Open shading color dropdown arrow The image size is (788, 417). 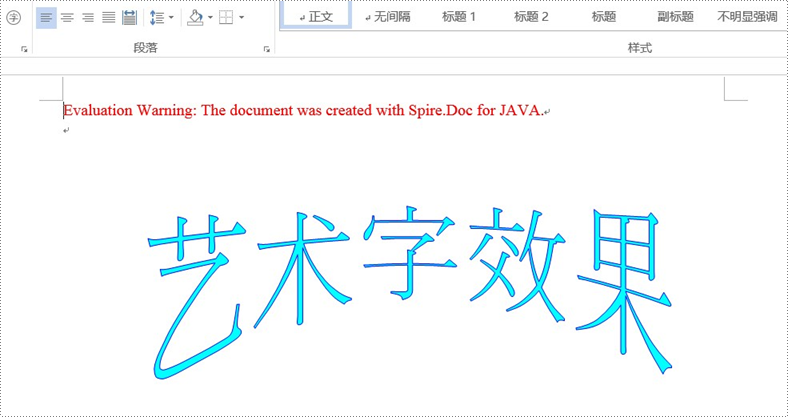[210, 18]
